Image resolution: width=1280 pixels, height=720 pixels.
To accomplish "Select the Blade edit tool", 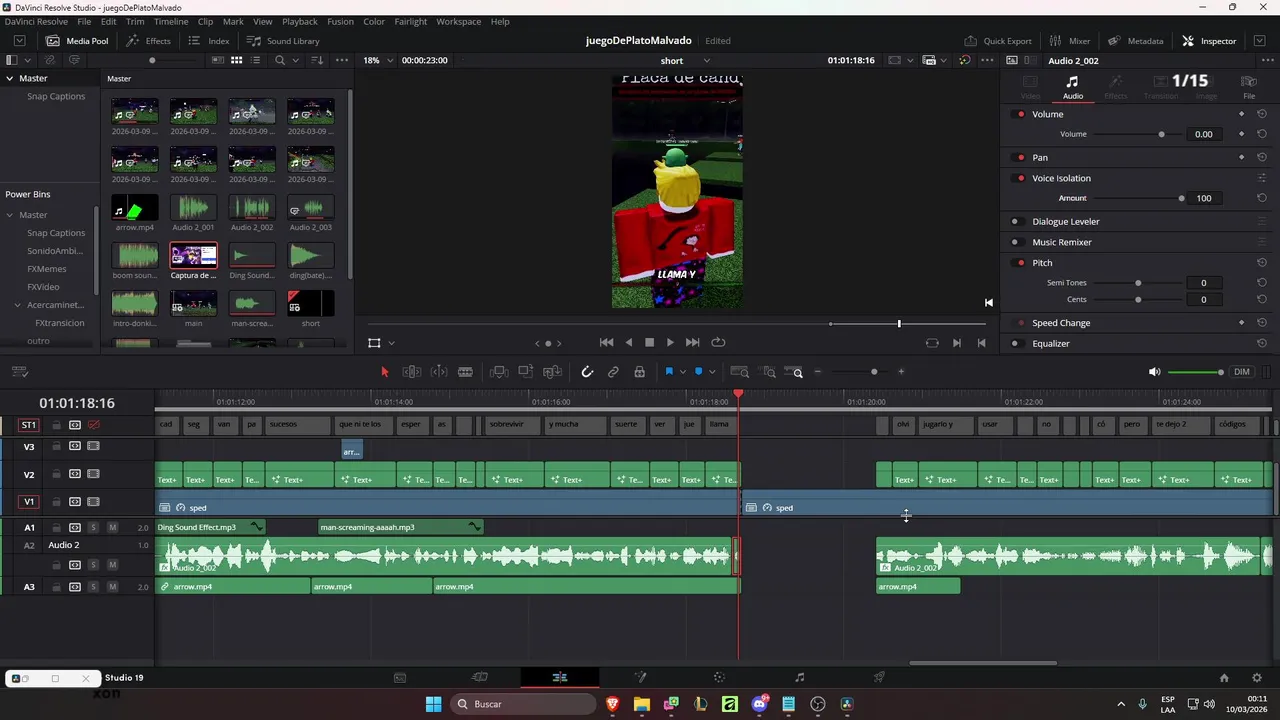I will coord(465,372).
